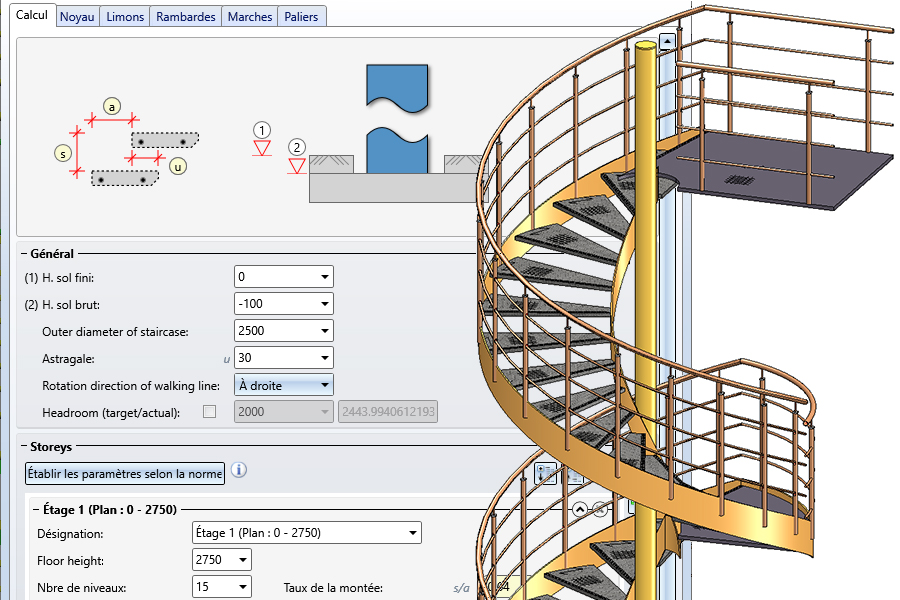The image size is (900, 600).
Task: Click the round X icon for Étage 1
Action: [x=600, y=509]
